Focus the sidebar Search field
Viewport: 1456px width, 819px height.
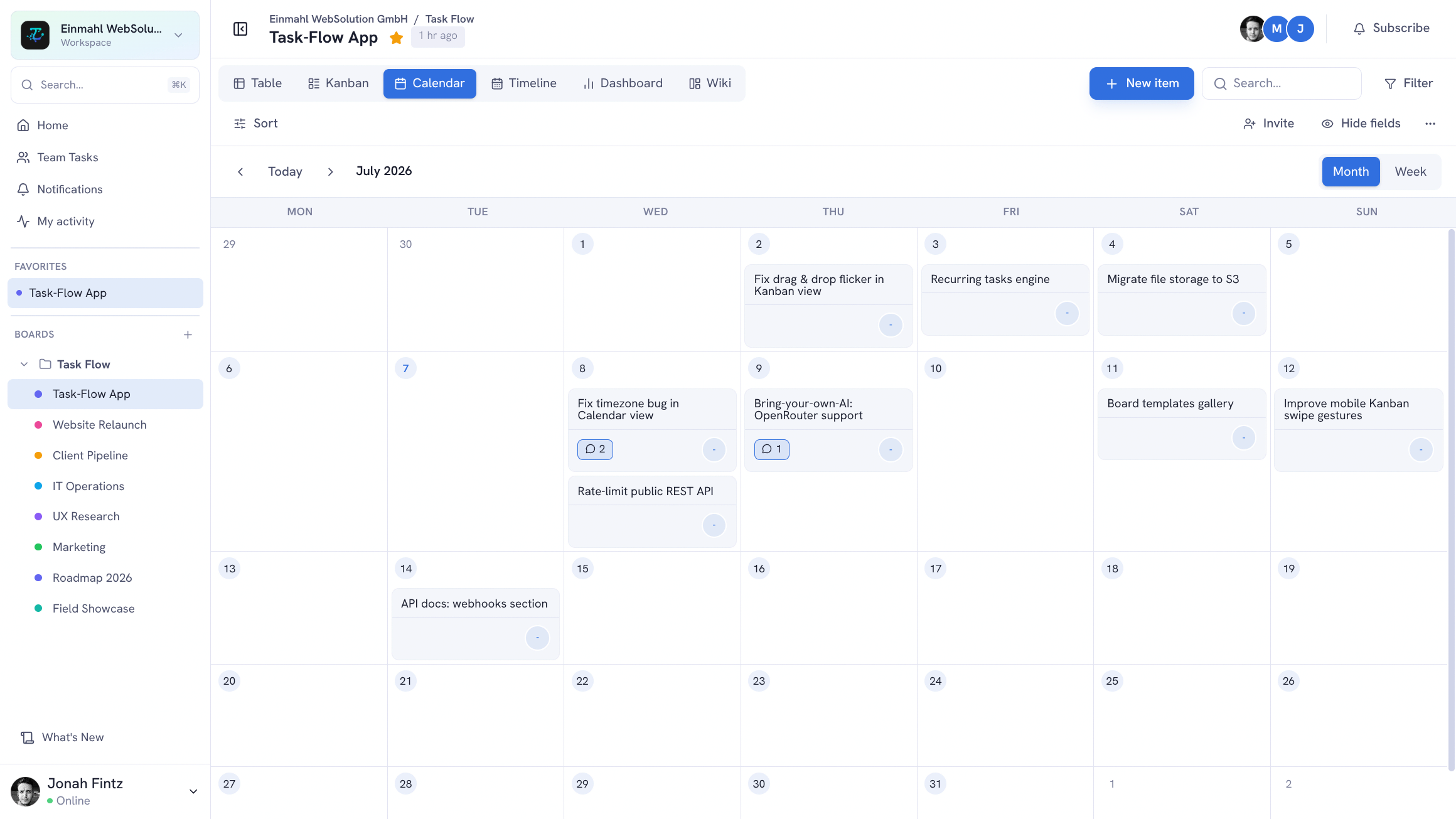click(105, 85)
